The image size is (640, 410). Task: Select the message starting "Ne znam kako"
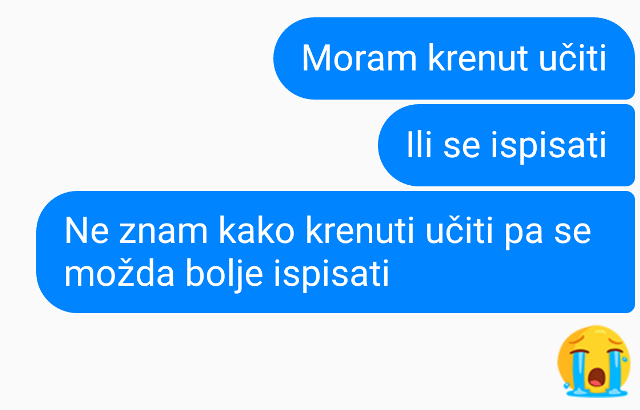[336, 252]
